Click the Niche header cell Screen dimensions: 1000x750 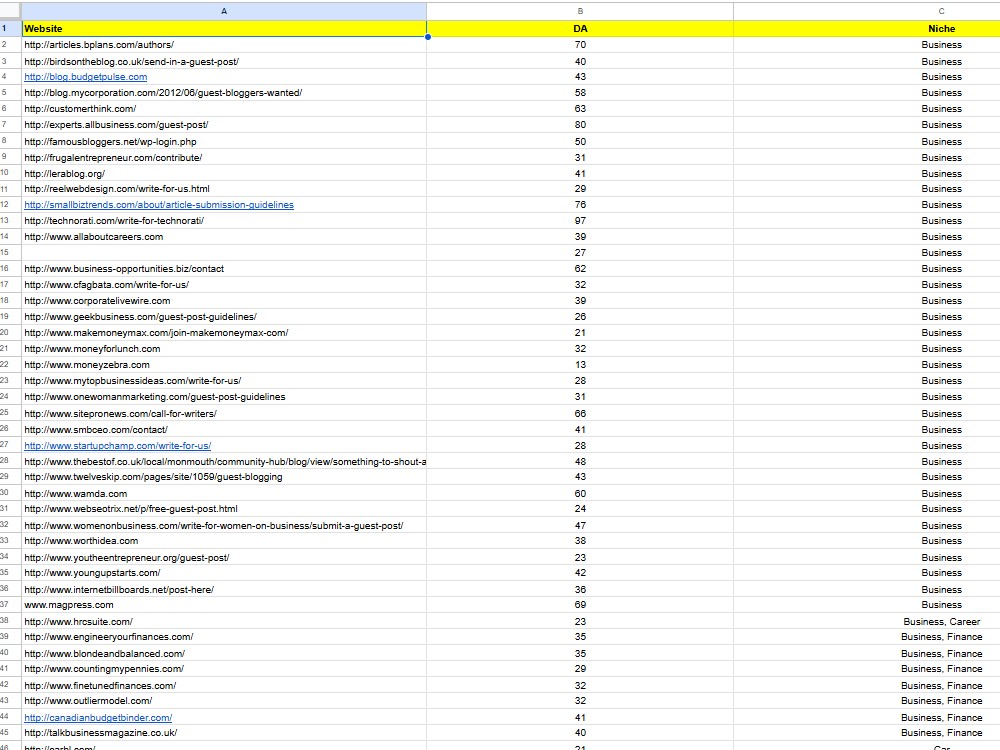[x=867, y=29]
